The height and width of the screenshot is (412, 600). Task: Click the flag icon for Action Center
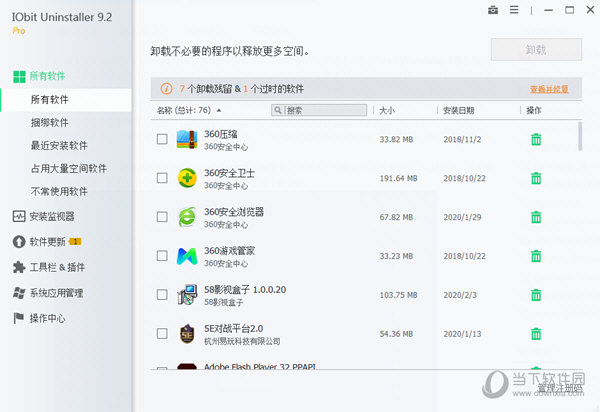click(x=19, y=318)
